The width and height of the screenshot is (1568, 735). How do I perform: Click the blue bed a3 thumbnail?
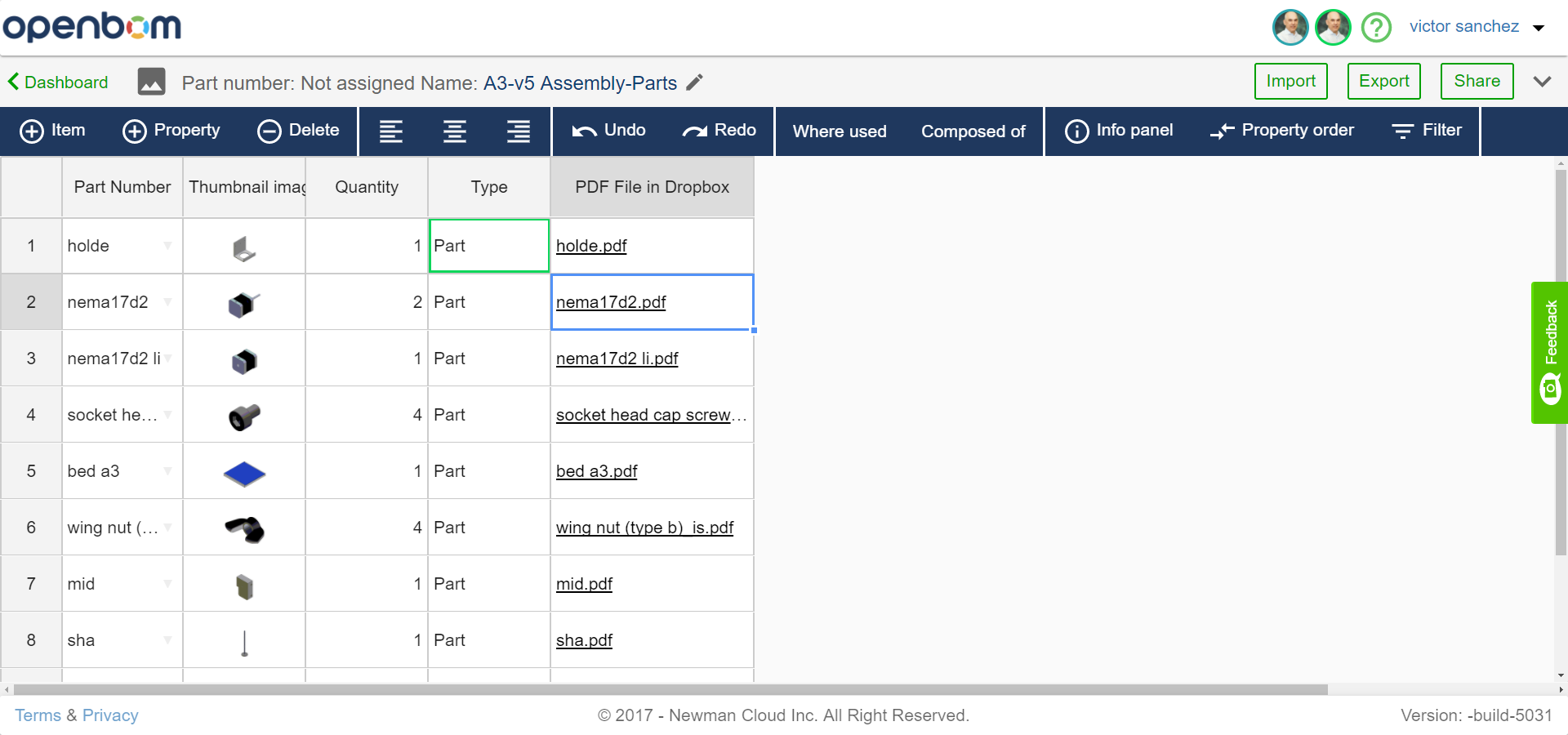coord(244,473)
